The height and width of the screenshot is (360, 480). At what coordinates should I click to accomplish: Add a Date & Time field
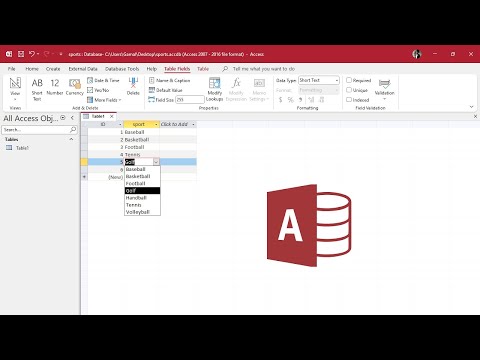tap(103, 80)
